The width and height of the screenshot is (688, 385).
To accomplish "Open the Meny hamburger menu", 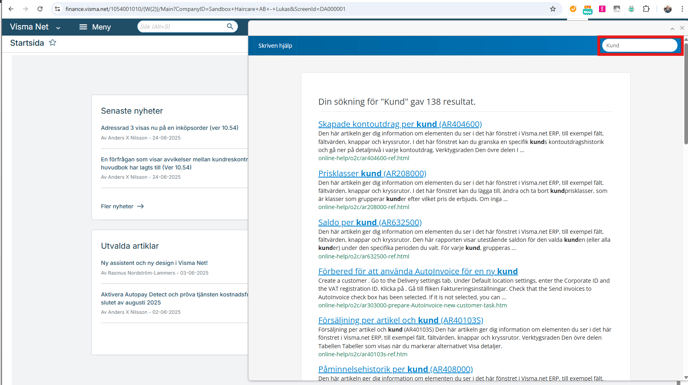I will tap(95, 27).
